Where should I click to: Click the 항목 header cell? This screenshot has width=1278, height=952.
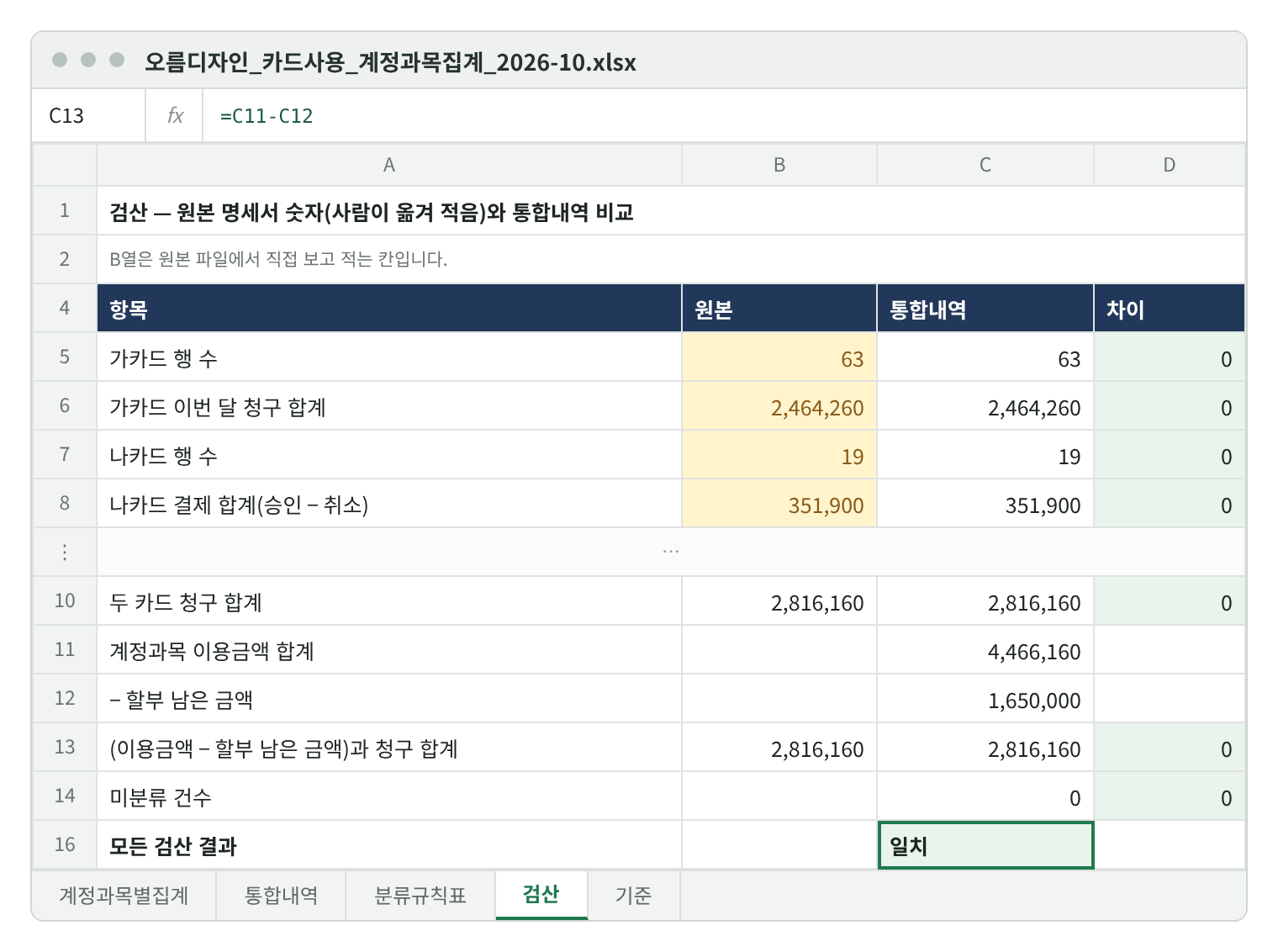click(389, 309)
